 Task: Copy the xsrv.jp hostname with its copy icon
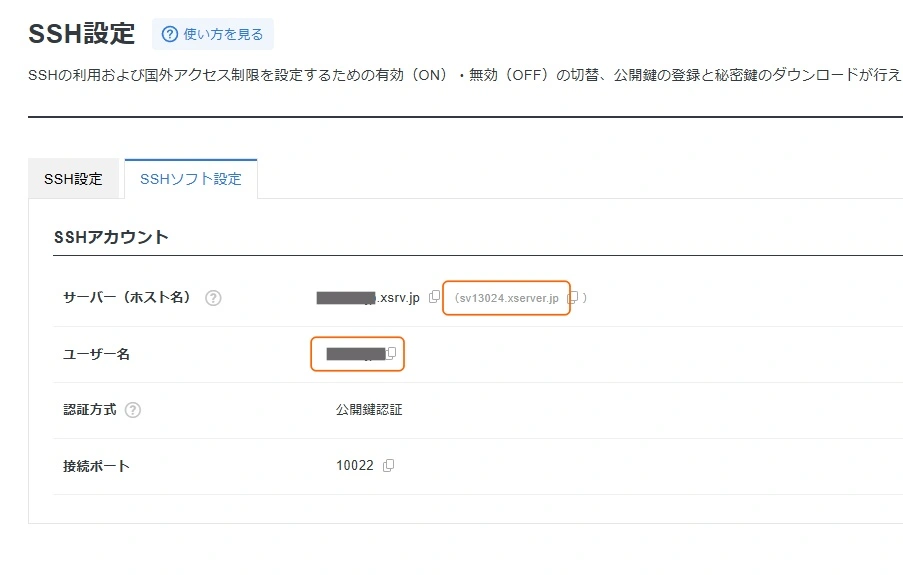434,297
